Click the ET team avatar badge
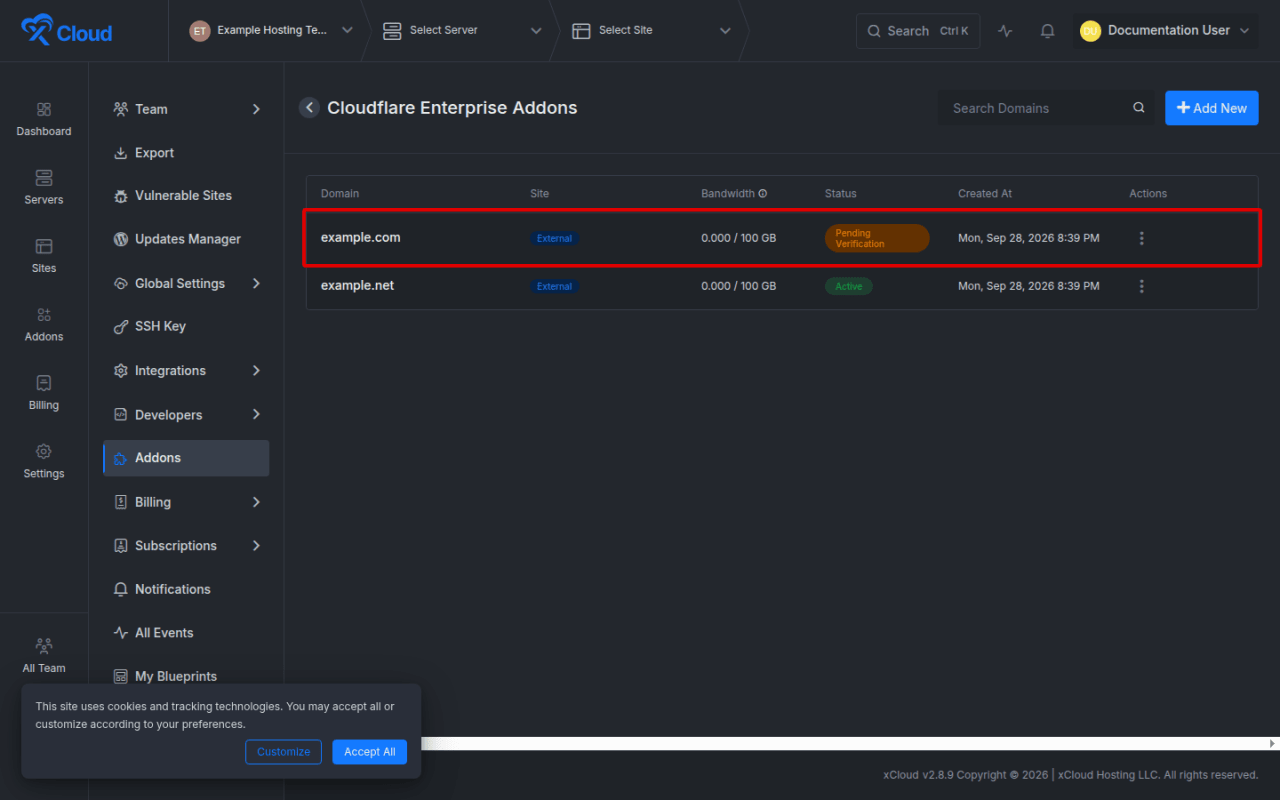This screenshot has height=800, width=1280. 200,31
